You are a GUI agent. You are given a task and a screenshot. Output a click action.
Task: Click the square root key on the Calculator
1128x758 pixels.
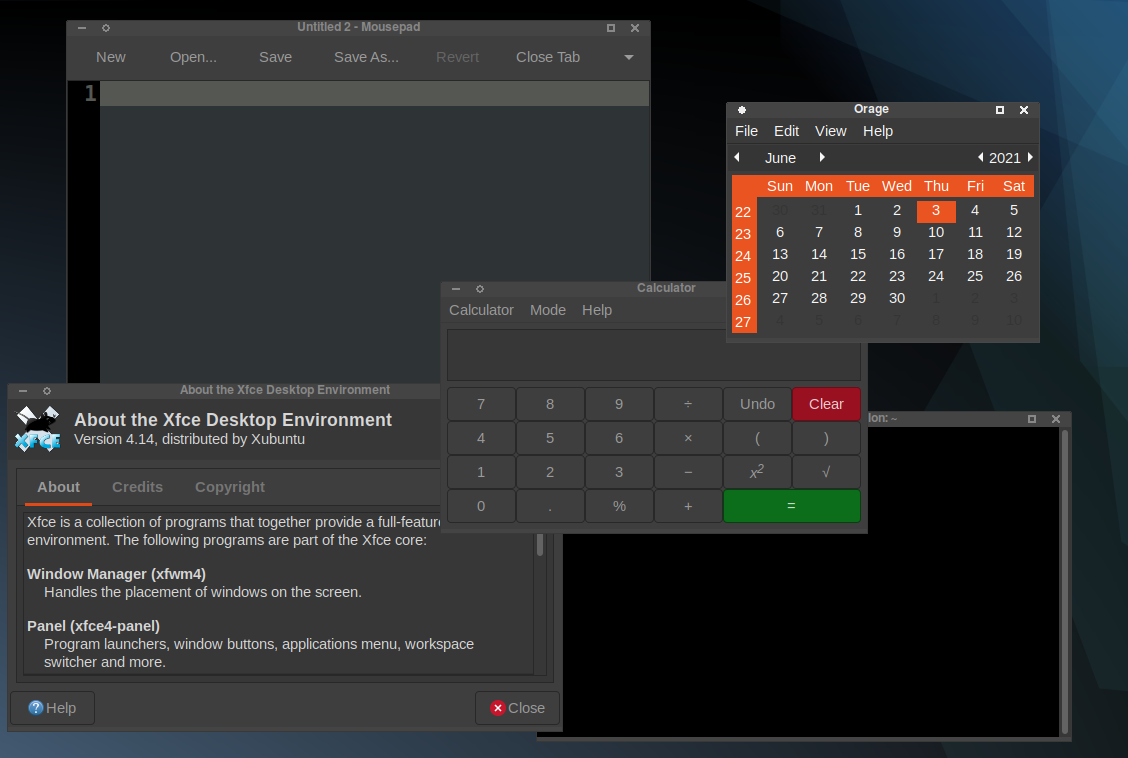[x=826, y=472]
